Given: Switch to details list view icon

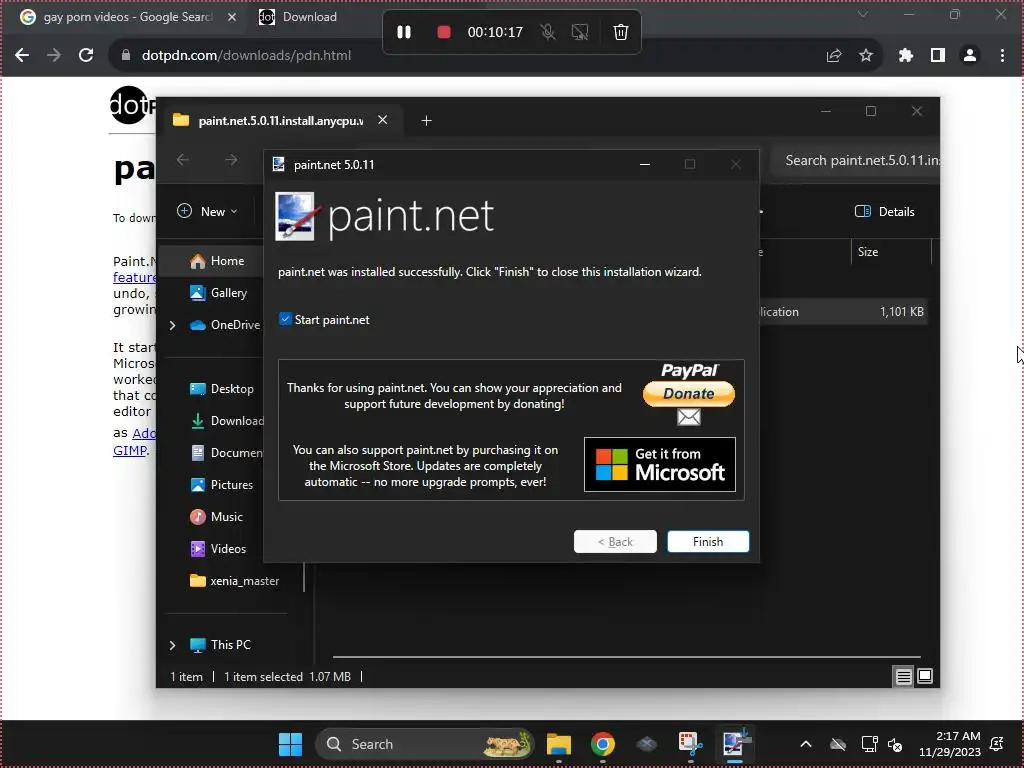Looking at the screenshot, I should coord(903,677).
